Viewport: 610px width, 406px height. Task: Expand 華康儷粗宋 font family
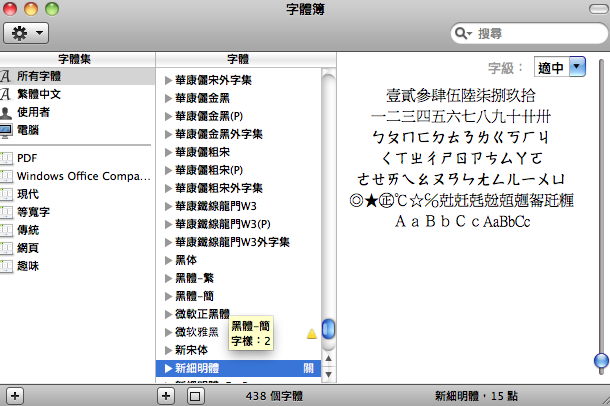coord(168,152)
